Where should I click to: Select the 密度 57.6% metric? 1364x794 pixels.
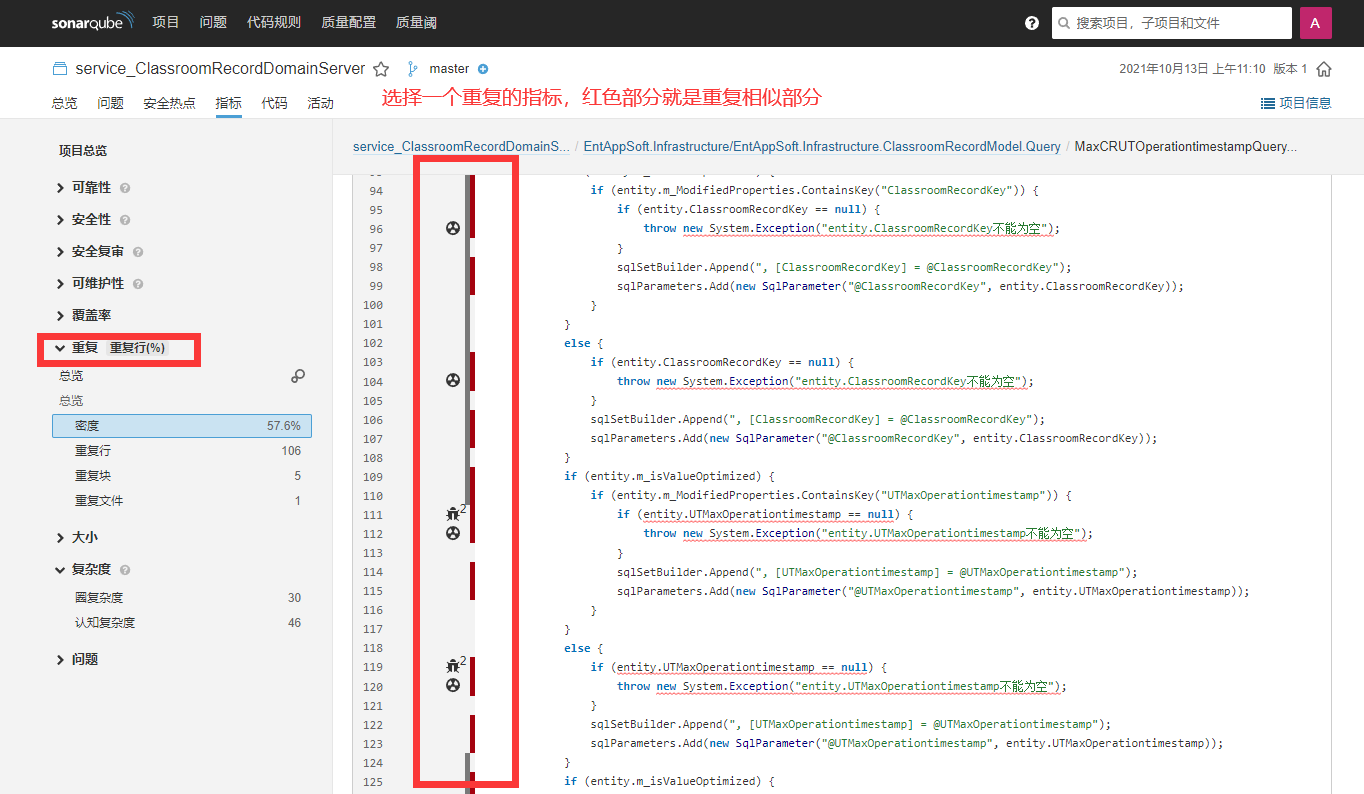(182, 426)
